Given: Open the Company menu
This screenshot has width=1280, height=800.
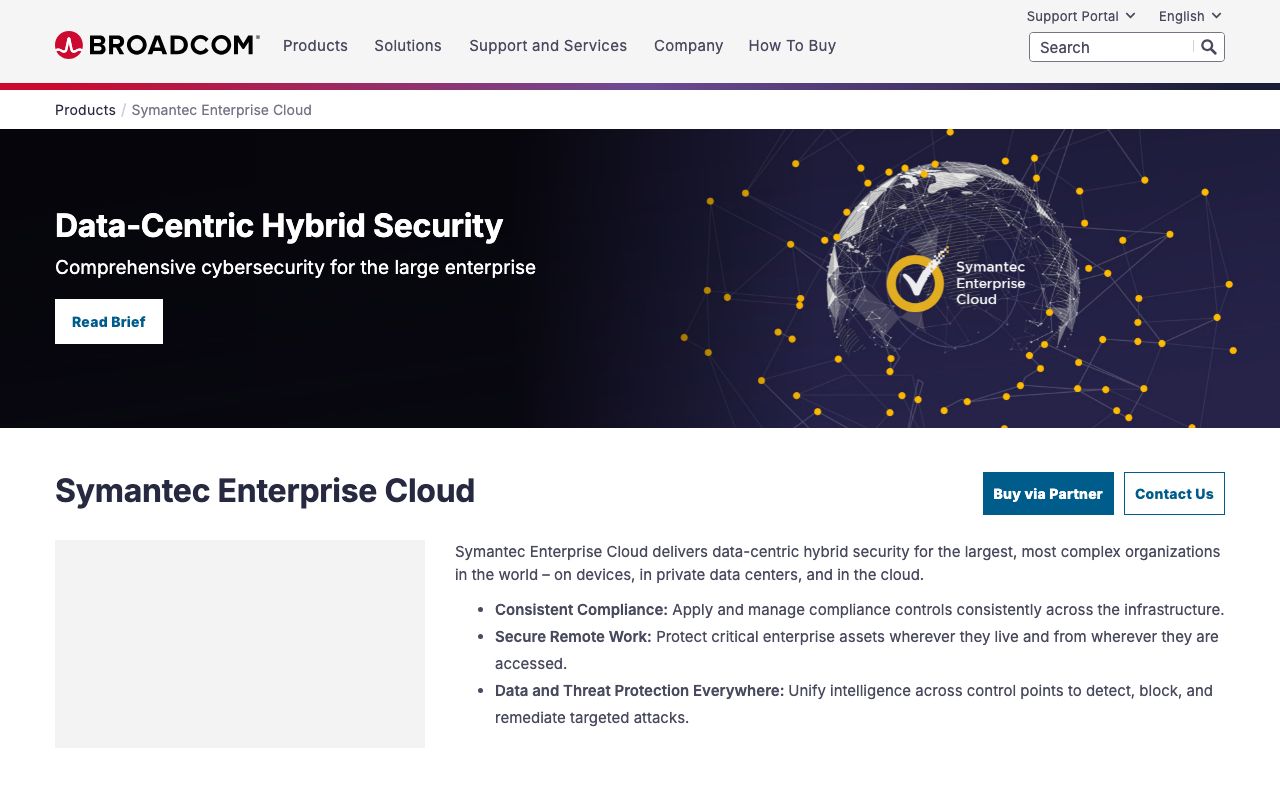Looking at the screenshot, I should 688,46.
